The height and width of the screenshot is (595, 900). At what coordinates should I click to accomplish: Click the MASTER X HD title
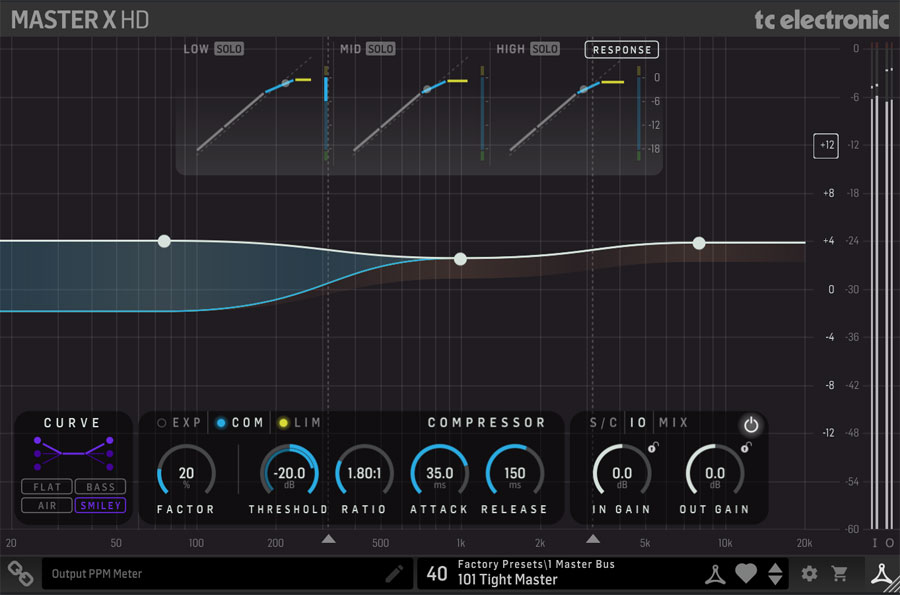pos(80,20)
